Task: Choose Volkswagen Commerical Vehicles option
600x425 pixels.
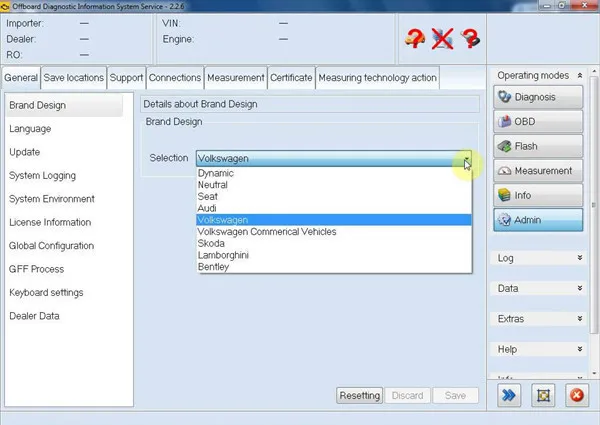Action: (334, 231)
